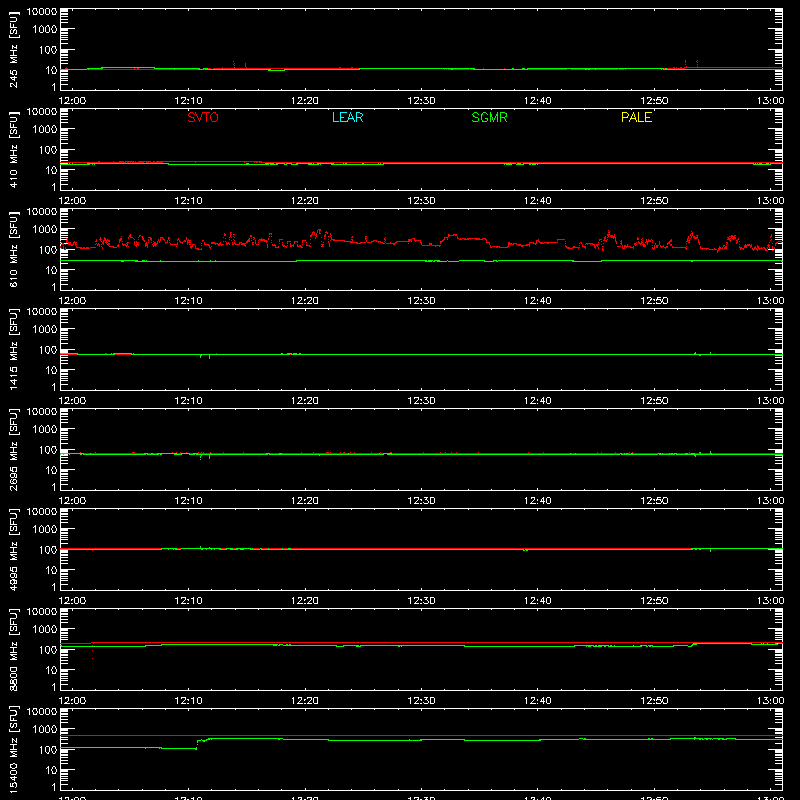800x800 pixels.
Task: Select the 410 MHz [SFU] axis title
Action: tap(13, 150)
